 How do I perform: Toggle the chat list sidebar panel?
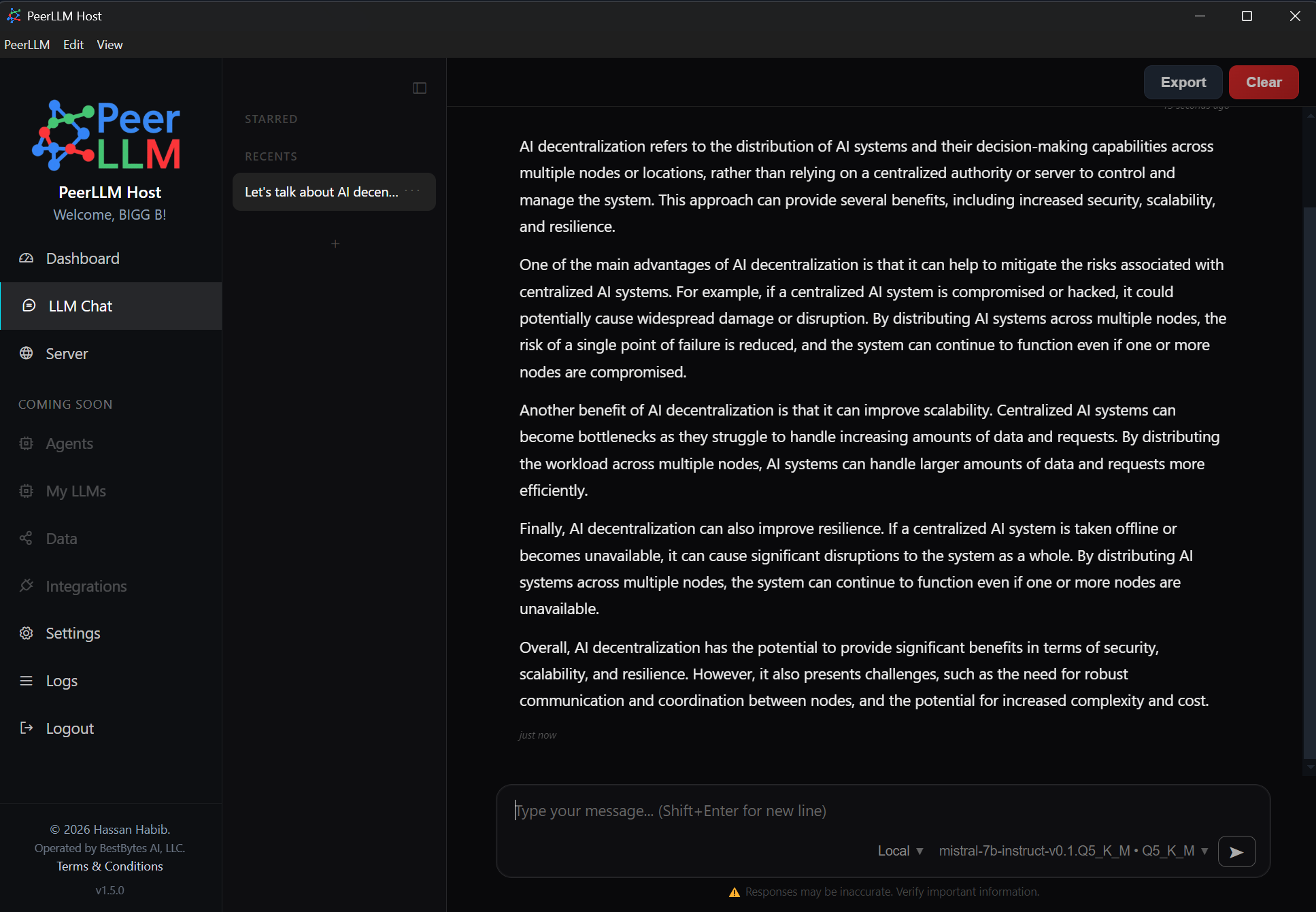click(420, 88)
